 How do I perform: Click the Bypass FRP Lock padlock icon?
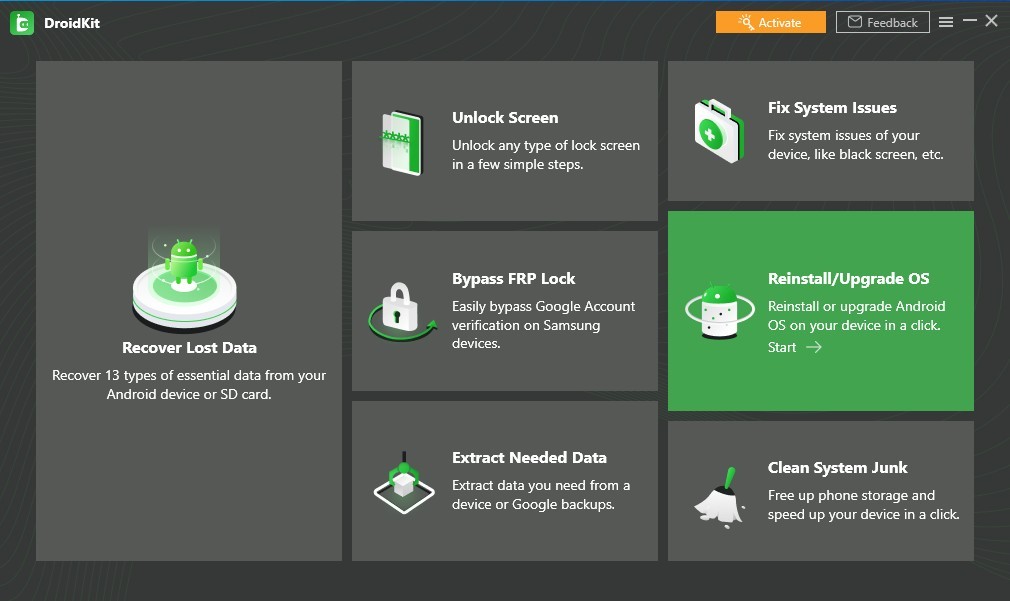click(402, 311)
